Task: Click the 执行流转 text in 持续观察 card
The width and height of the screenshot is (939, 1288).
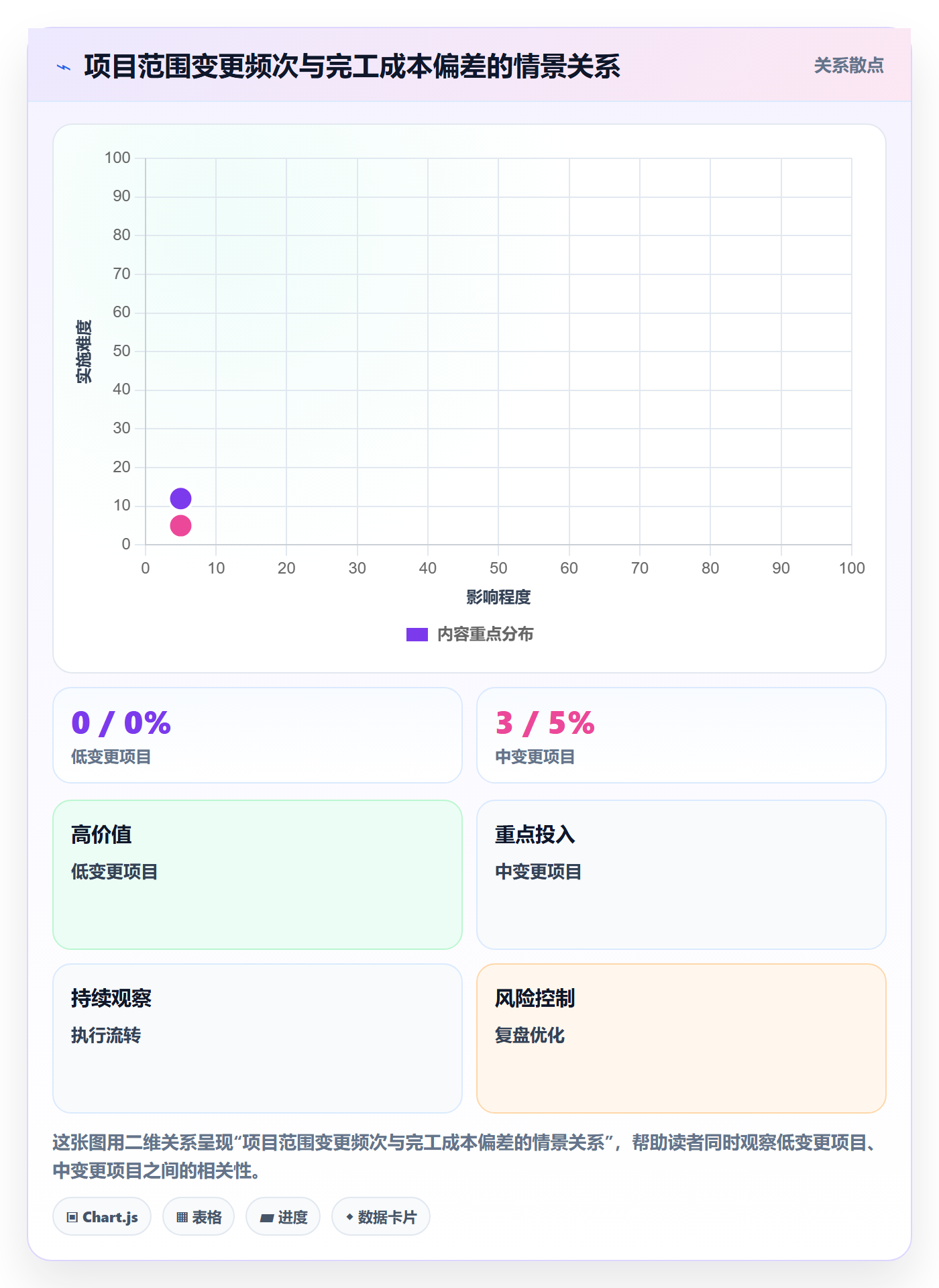Action: [106, 1035]
